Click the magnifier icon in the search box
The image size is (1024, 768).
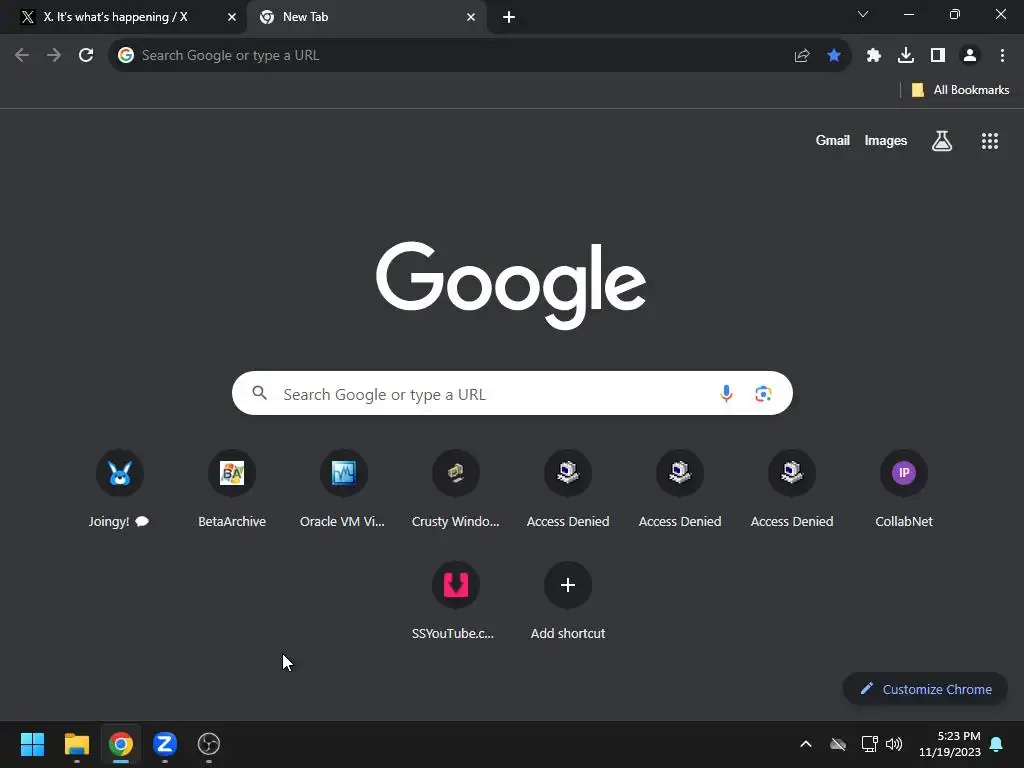[259, 392]
